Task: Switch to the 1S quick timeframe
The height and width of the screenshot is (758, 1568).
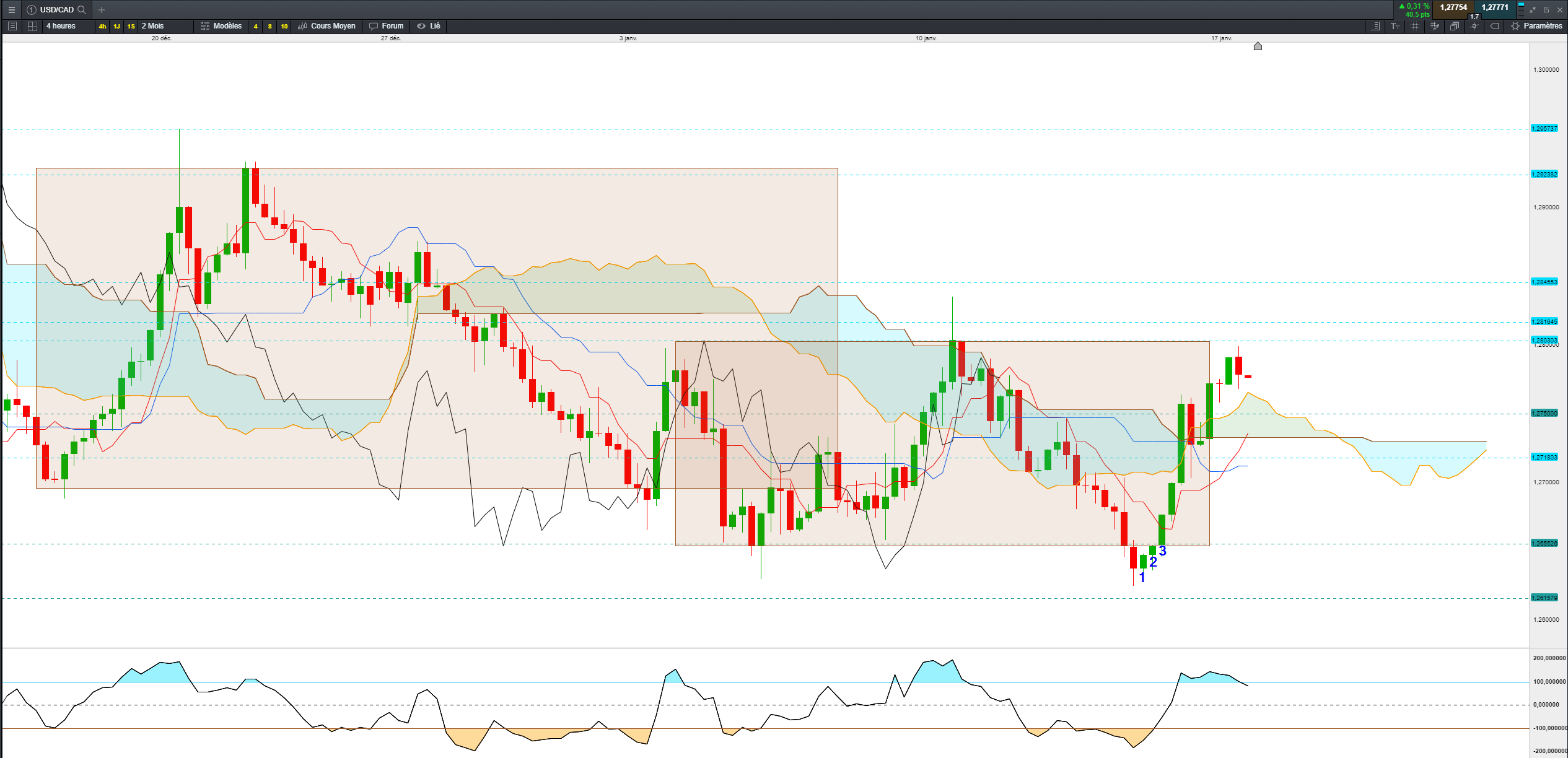Action: [x=131, y=26]
